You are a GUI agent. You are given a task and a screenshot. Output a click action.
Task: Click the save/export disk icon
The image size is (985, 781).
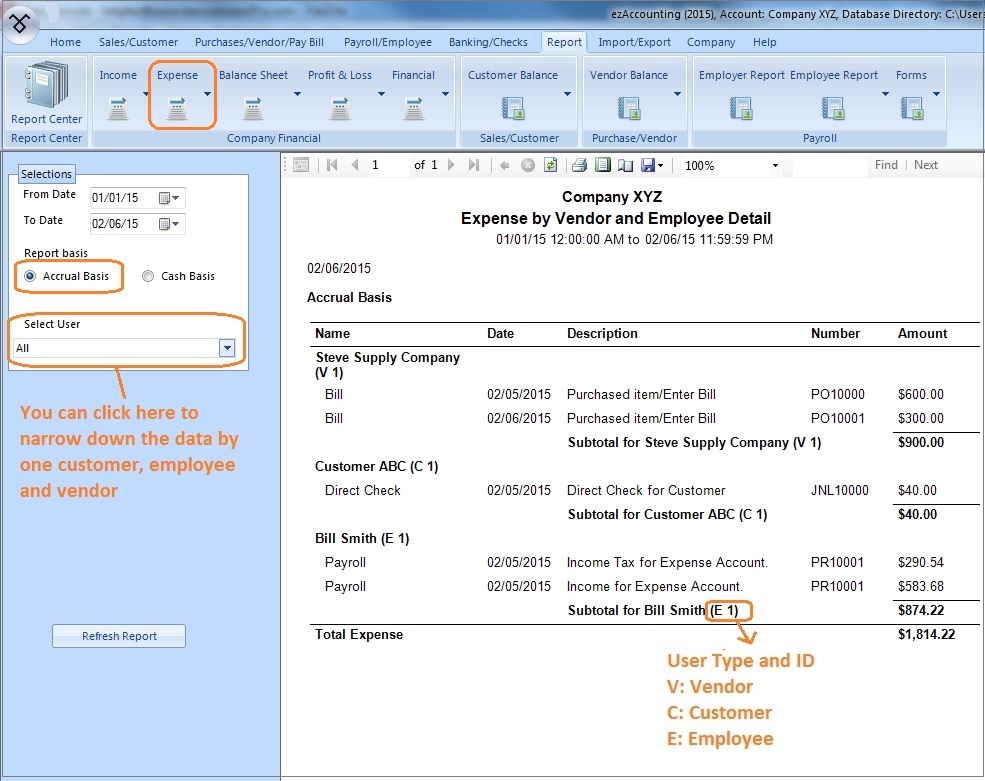click(x=648, y=165)
